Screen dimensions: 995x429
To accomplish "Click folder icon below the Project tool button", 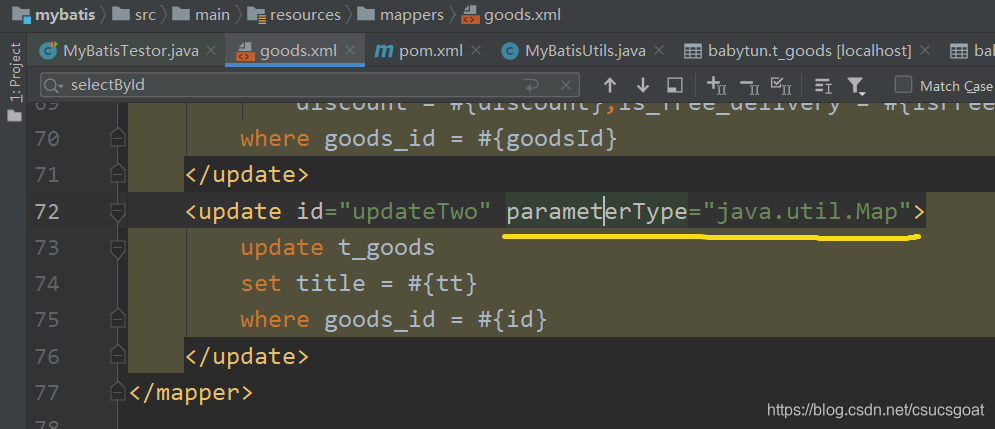I will coord(14,115).
